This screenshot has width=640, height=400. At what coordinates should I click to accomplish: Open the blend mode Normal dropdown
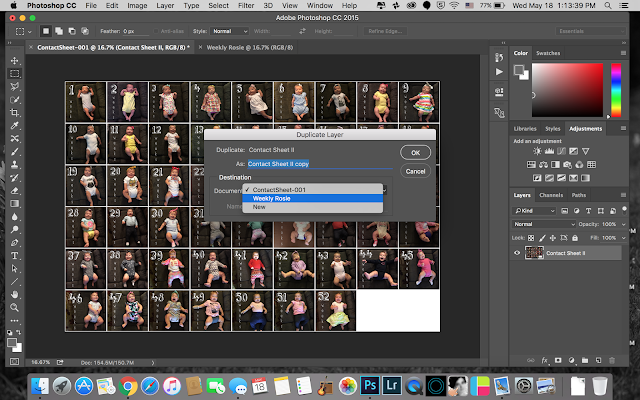click(x=544, y=224)
